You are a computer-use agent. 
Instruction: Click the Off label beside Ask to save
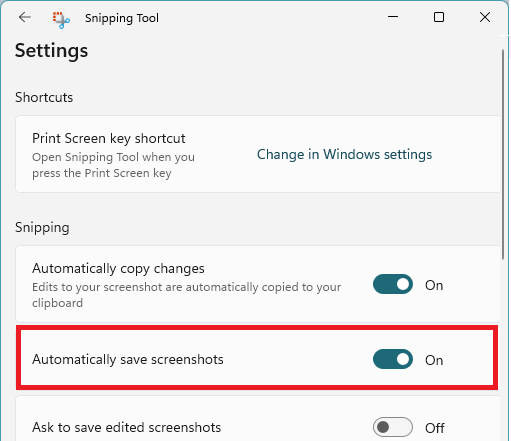tap(435, 428)
